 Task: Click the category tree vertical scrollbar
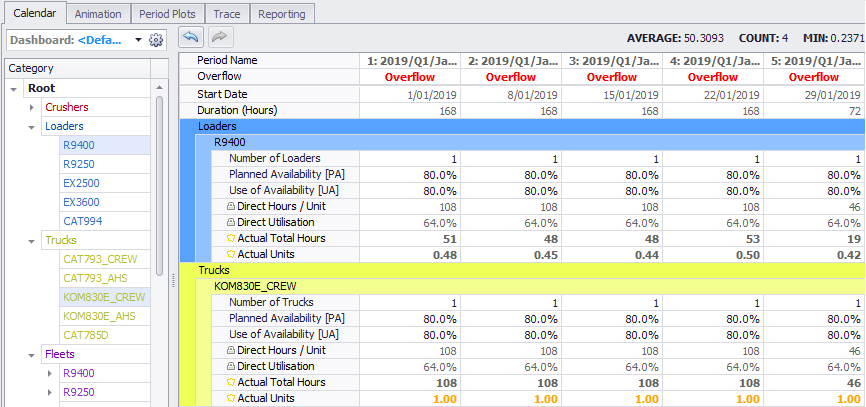tap(161, 200)
